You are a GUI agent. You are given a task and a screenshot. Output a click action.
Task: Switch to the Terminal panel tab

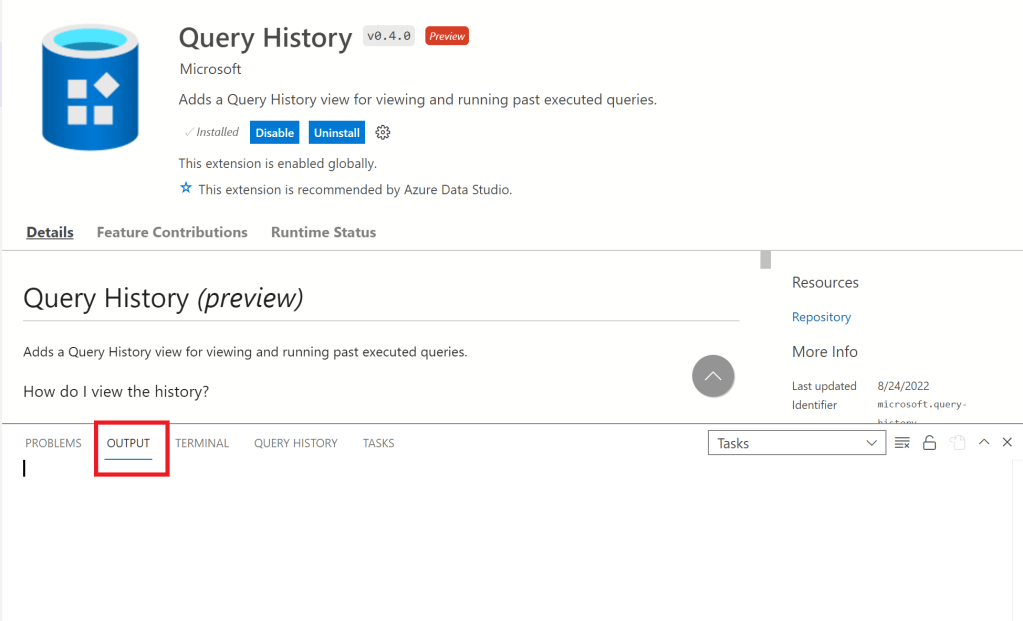pos(202,443)
